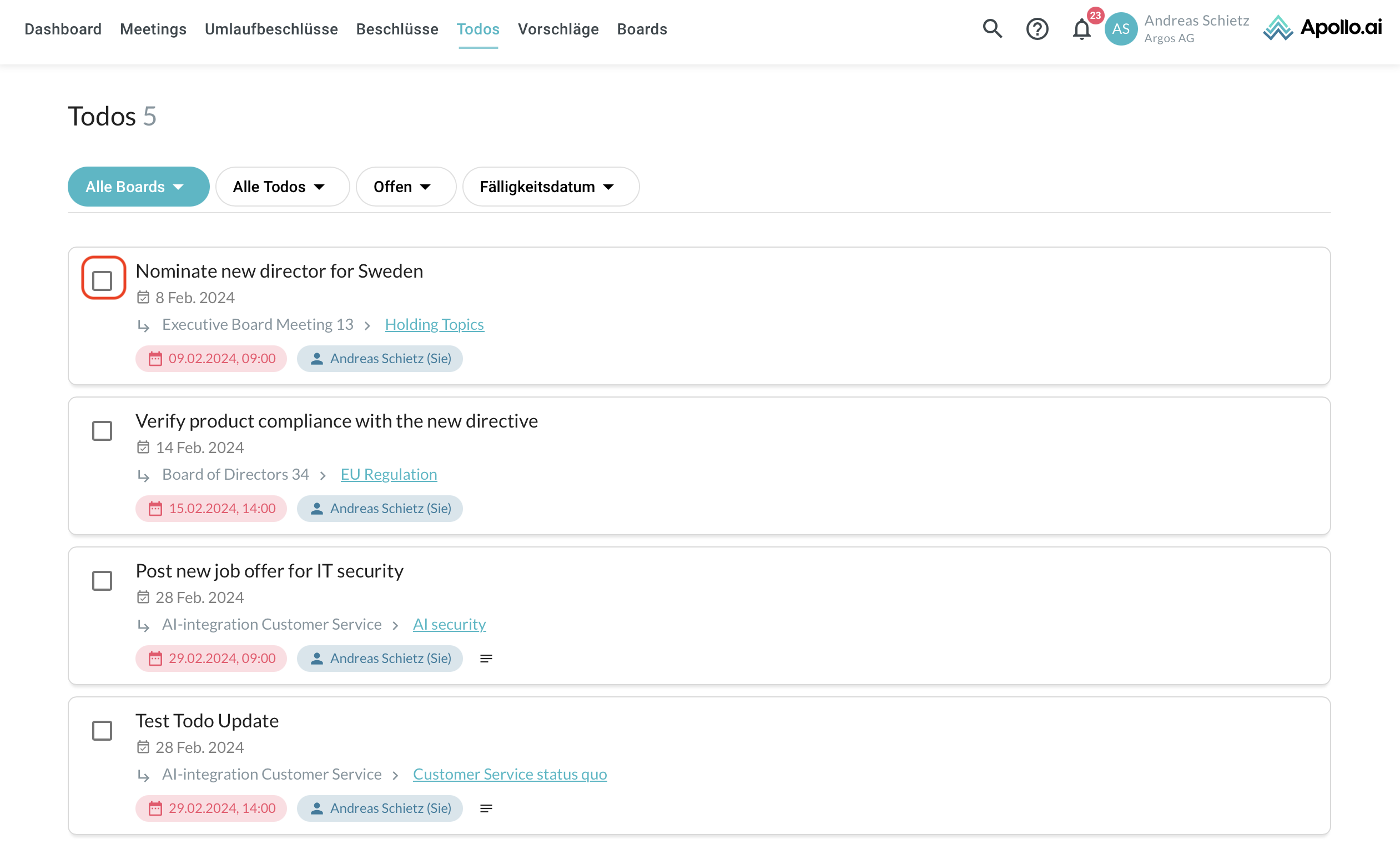Mark Verify product compliance todo done
The image size is (1400, 844).
click(x=102, y=431)
